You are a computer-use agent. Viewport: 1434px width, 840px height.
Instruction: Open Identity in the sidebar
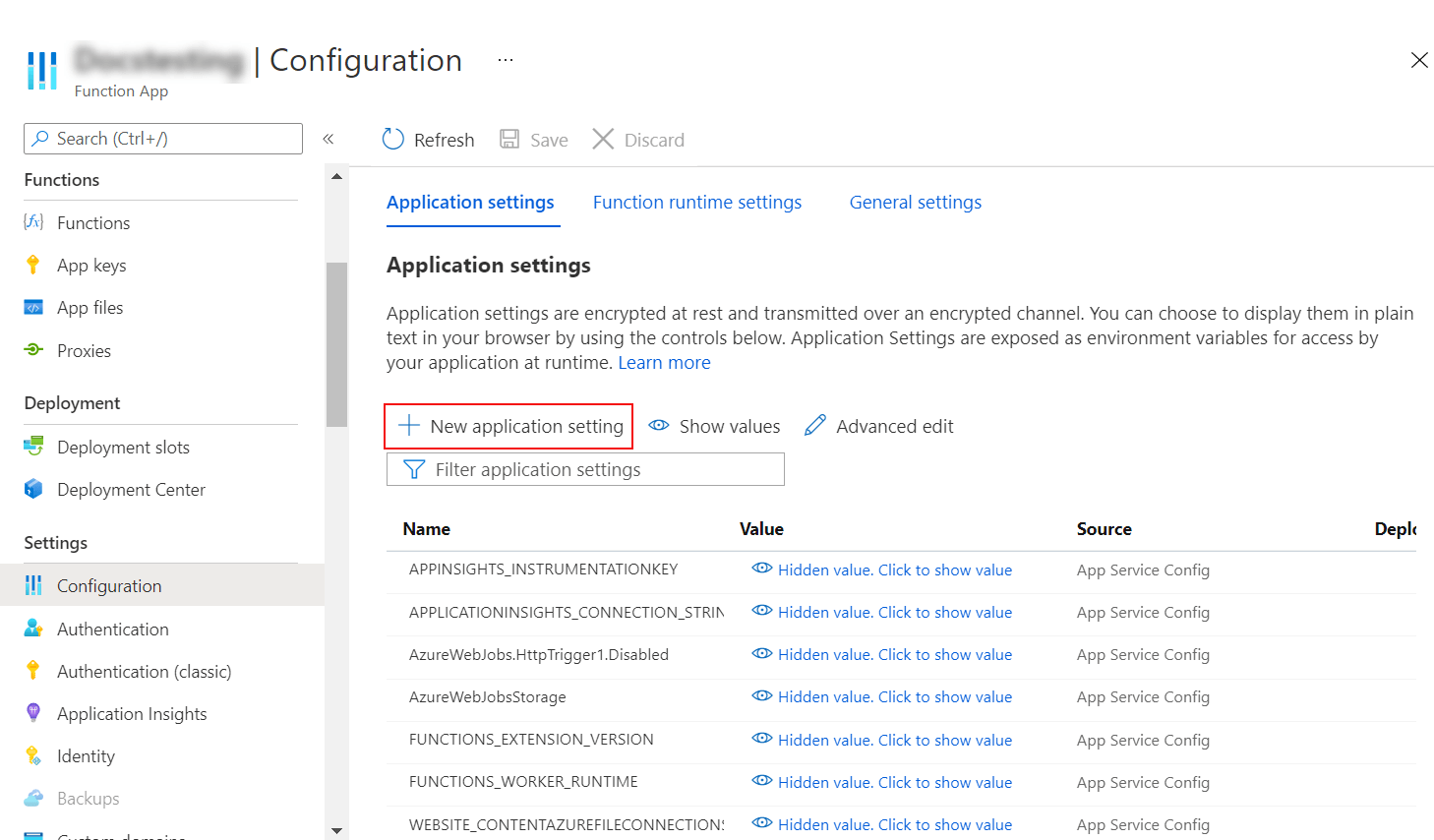(86, 756)
